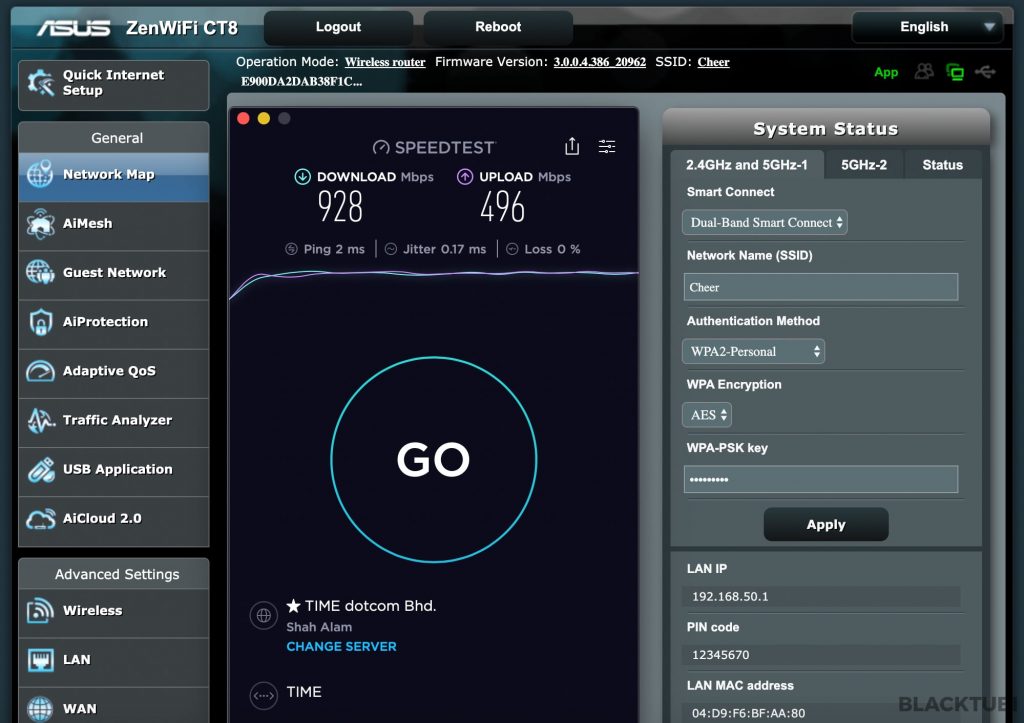Click the USB Application icon
This screenshot has height=723, width=1024.
click(x=40, y=469)
